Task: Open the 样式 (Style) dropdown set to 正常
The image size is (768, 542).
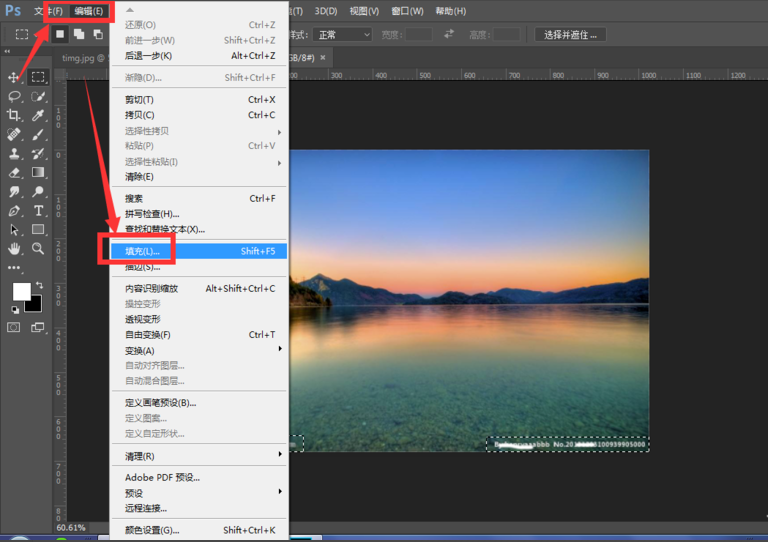Action: [x=342, y=34]
